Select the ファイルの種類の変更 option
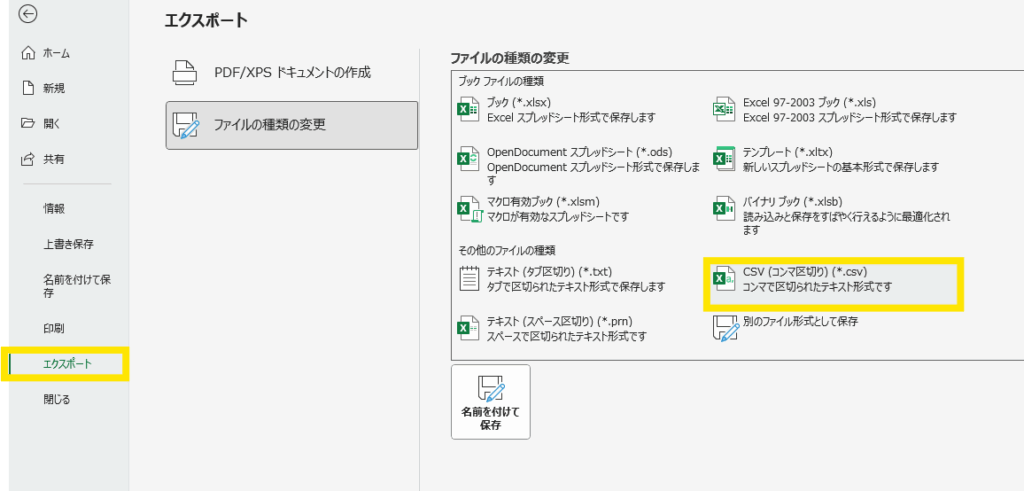 click(291, 125)
